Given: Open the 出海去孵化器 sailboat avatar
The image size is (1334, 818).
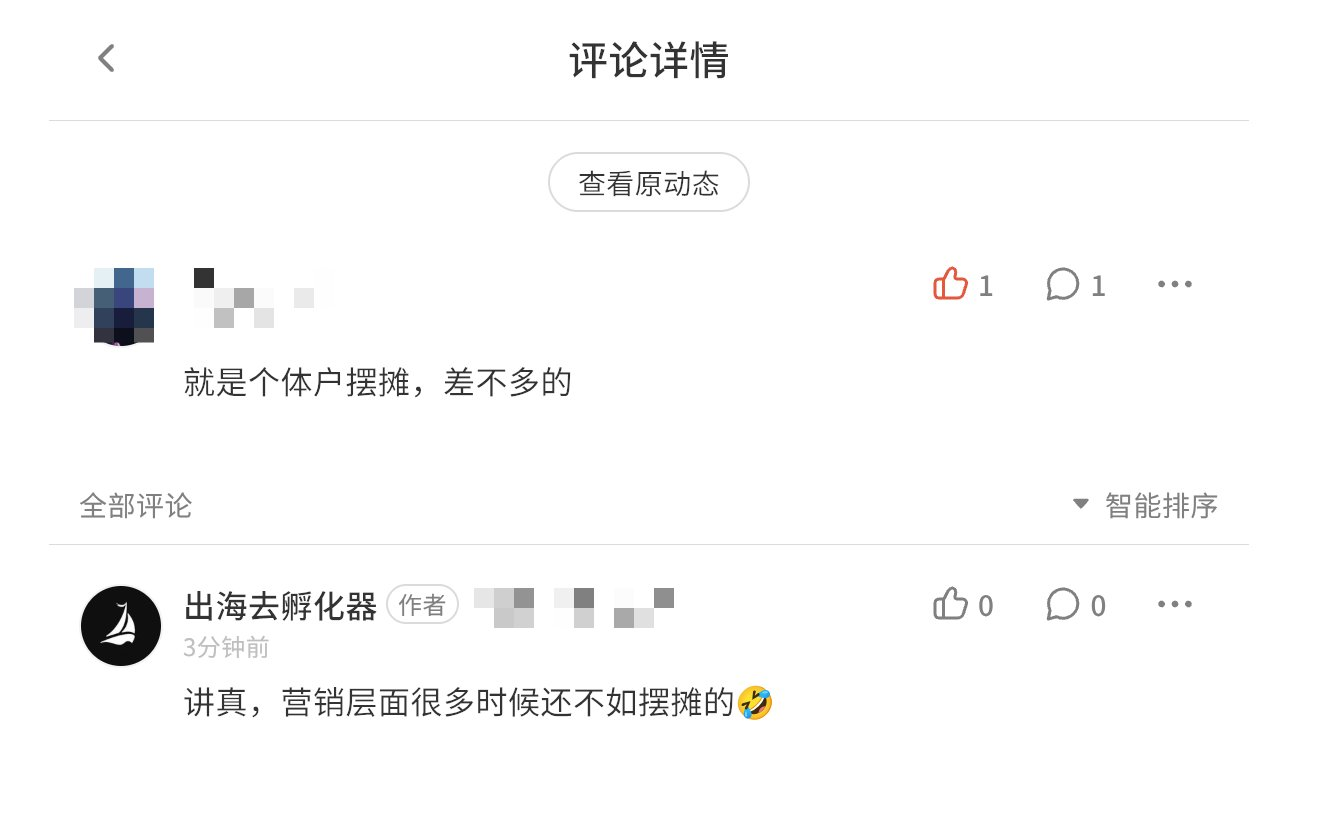Looking at the screenshot, I should click(x=121, y=626).
